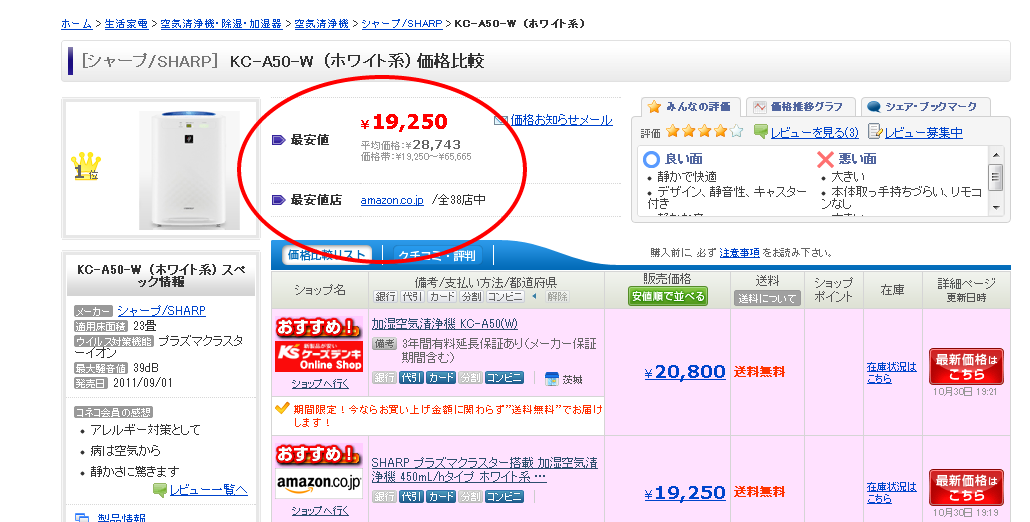Click the green speech bubble review icon
1030x522 pixels.
pos(761,131)
